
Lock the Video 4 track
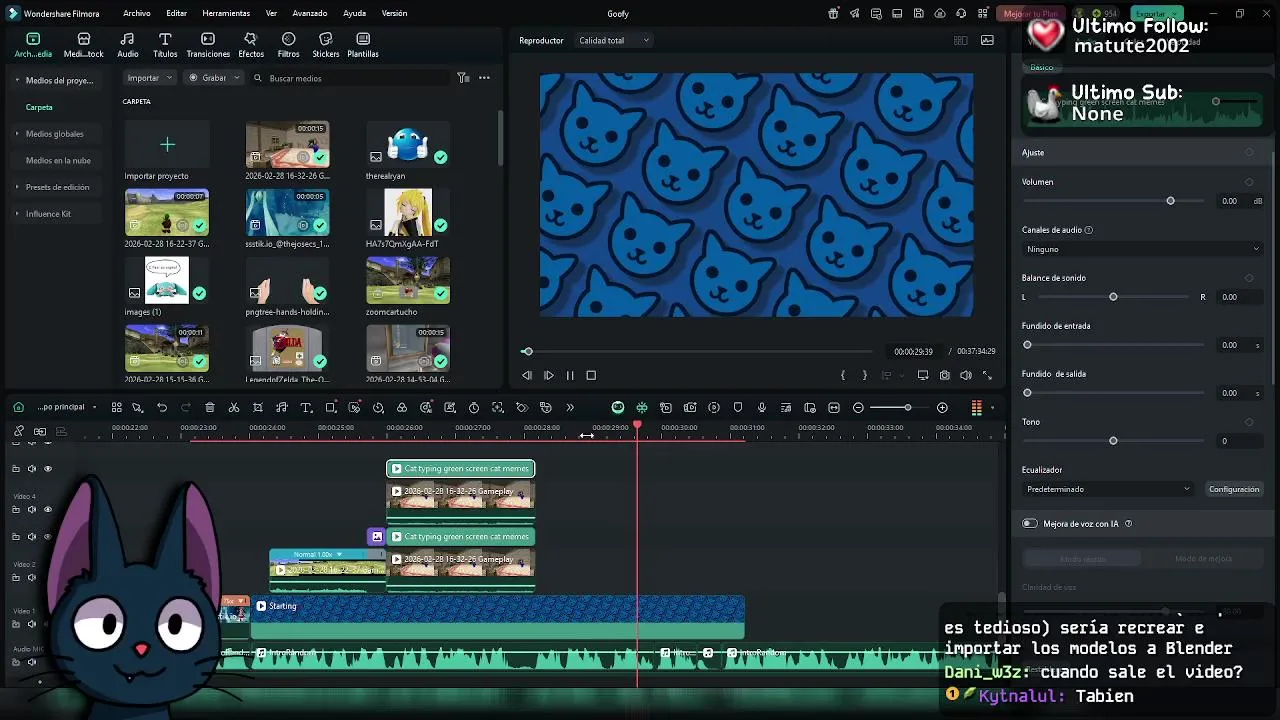pyautogui.click(x=16, y=509)
